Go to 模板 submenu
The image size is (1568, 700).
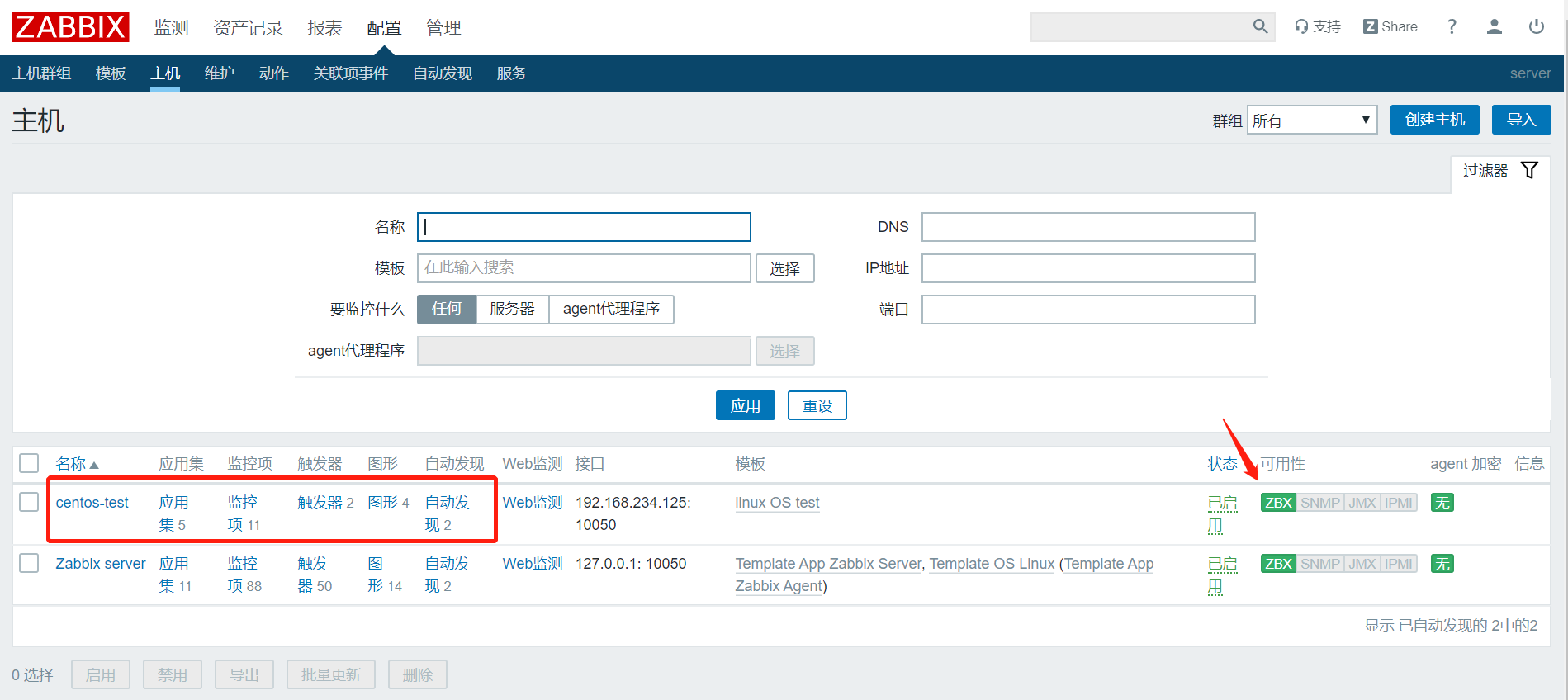[111, 73]
